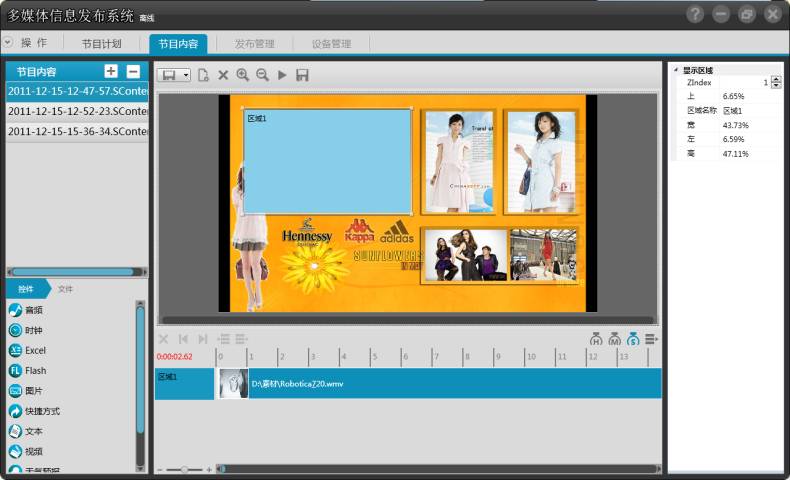
Task: Click timeline ruler mark 5
Action: point(374,356)
